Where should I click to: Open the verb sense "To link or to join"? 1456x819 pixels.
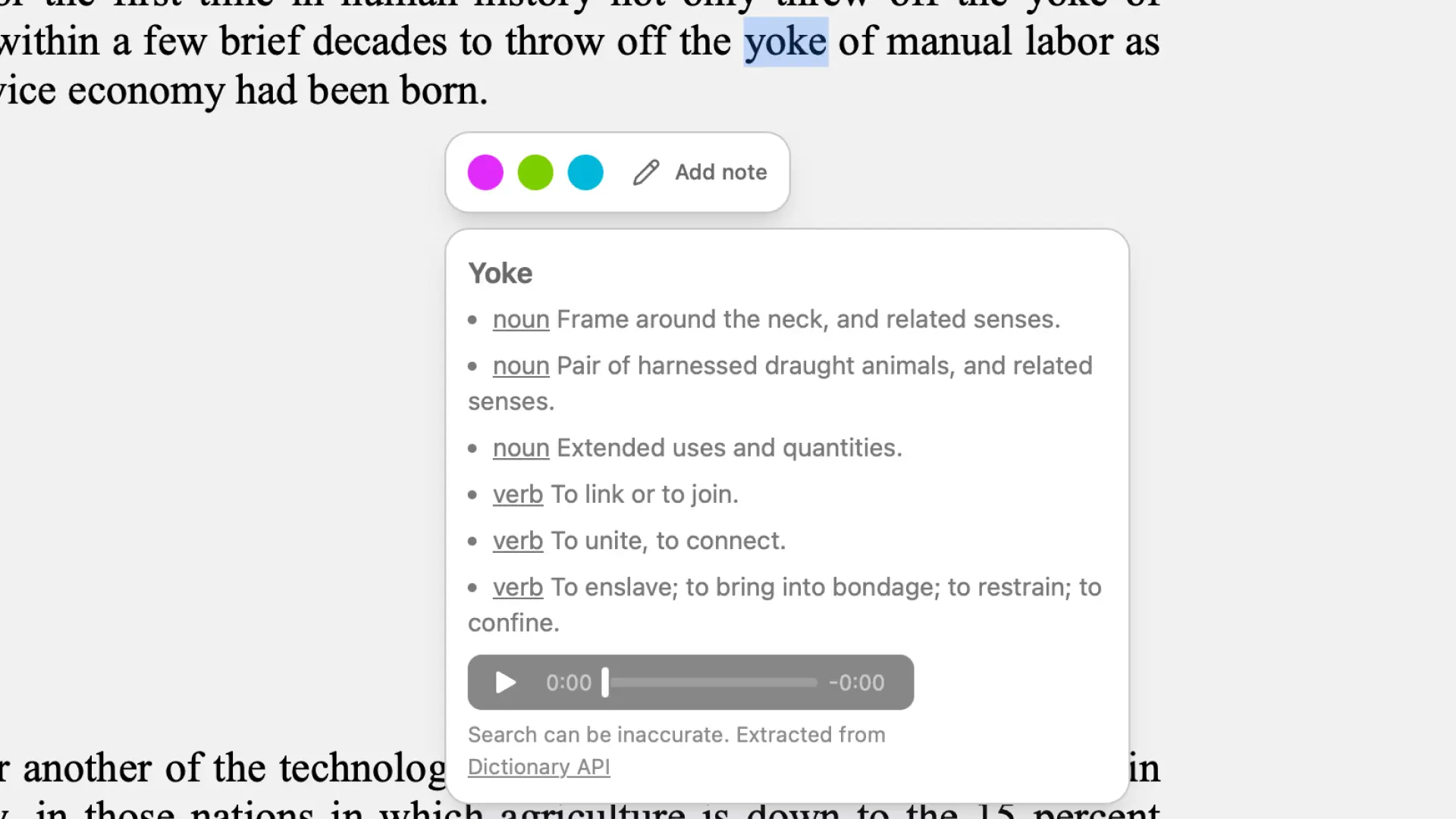(x=518, y=494)
